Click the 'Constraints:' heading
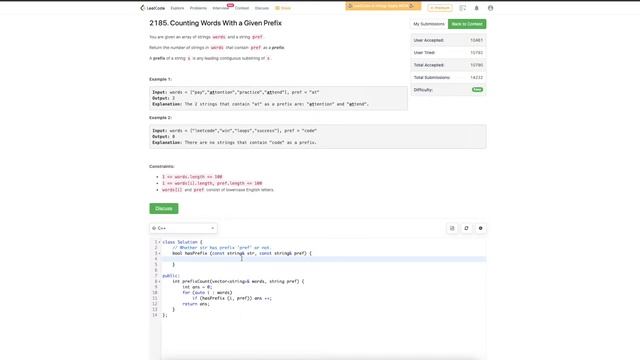 (x=162, y=167)
